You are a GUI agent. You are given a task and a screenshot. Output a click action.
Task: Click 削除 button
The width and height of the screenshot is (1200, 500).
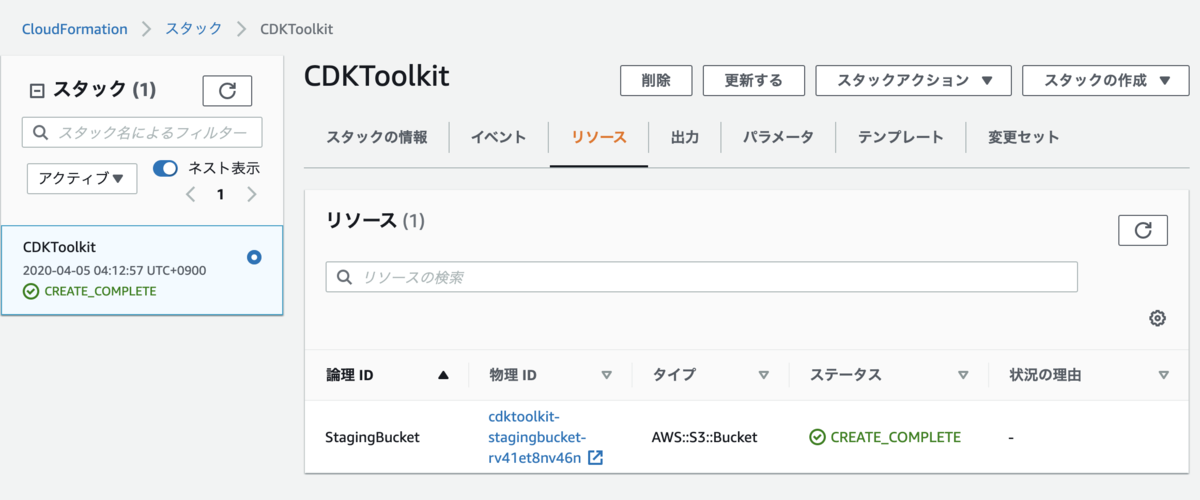(x=656, y=81)
